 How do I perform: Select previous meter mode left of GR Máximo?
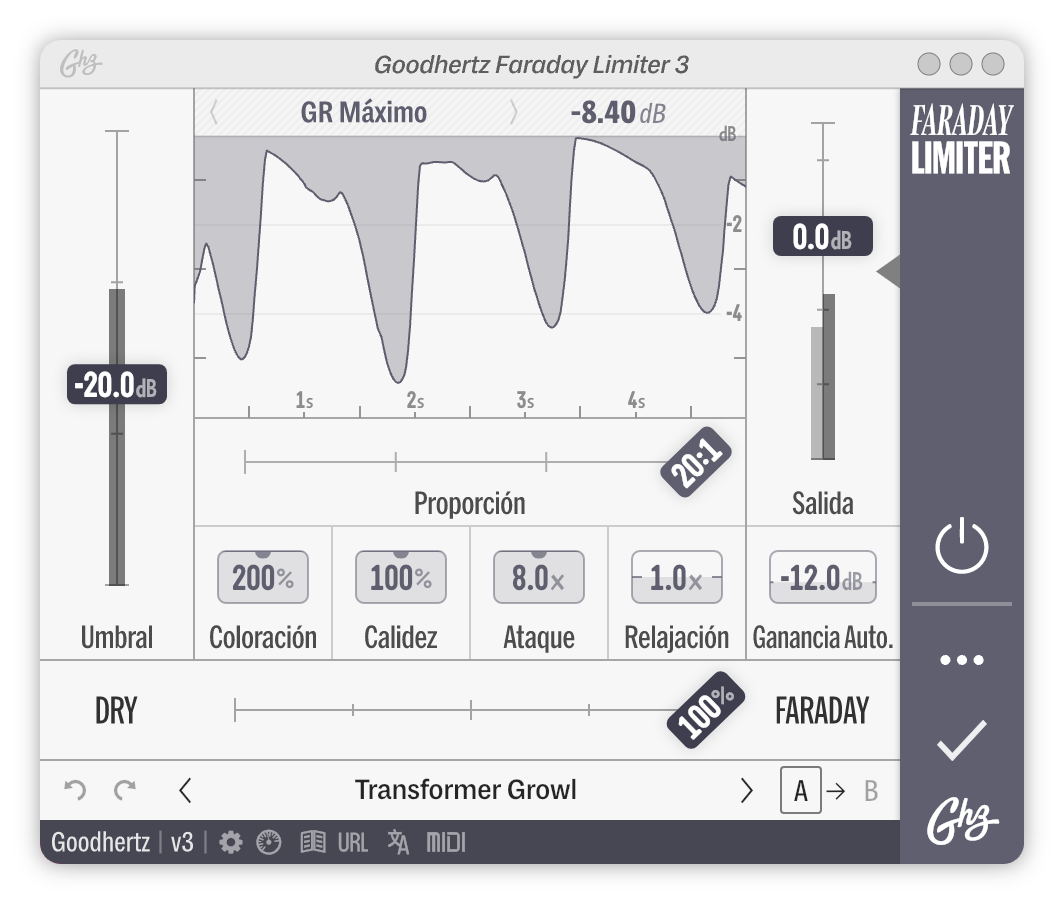[x=214, y=112]
